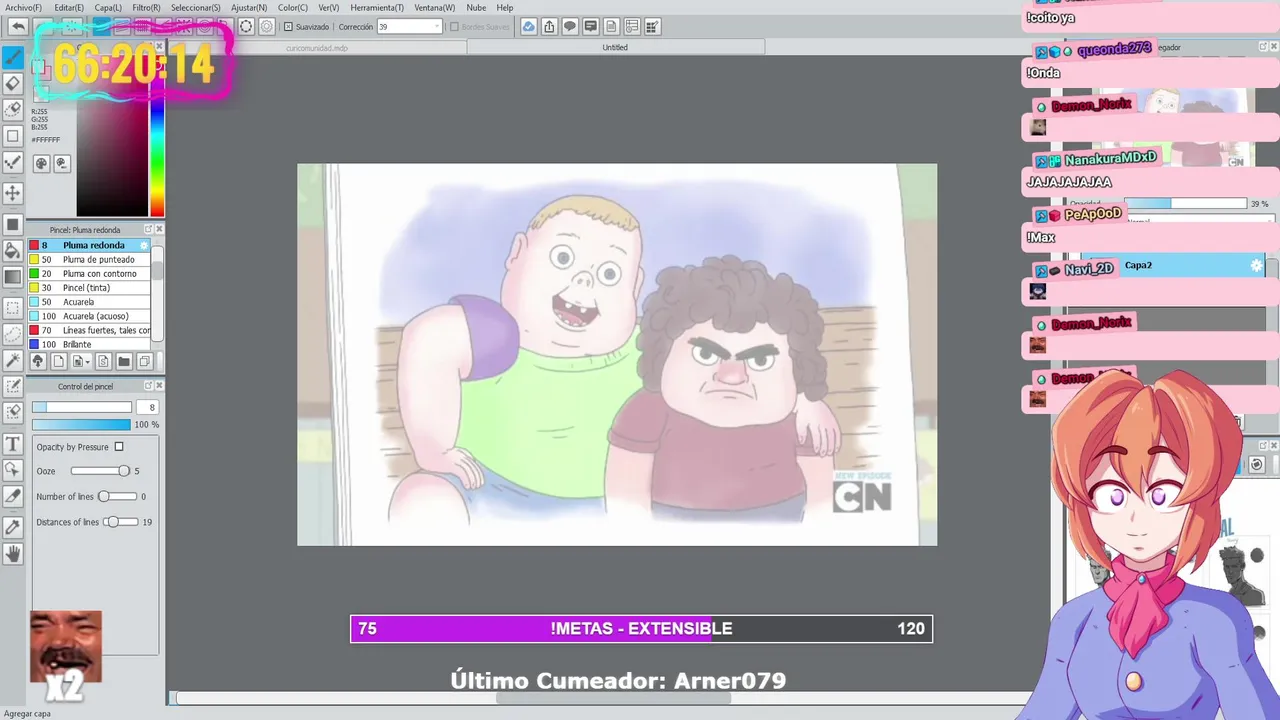
Task: Toggle the Bordes Suaves checkbox
Action: tap(454, 27)
